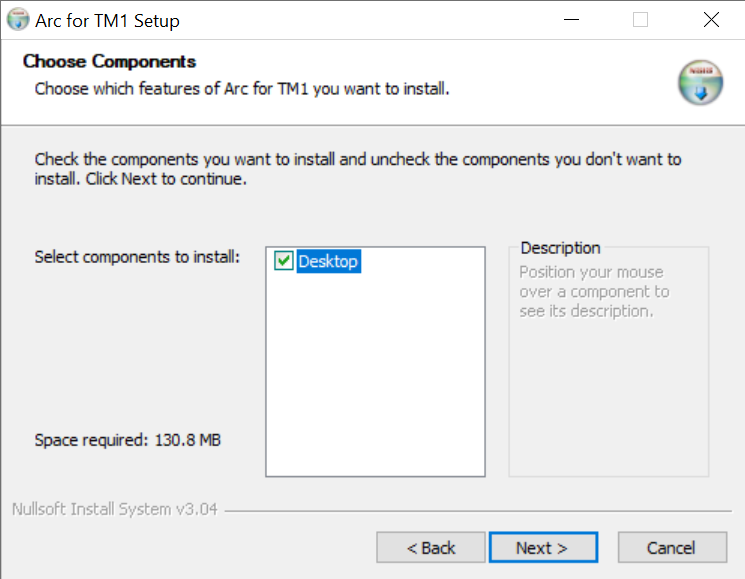Uncheck the Desktop component checkbox
This screenshot has width=745, height=579.
(x=283, y=262)
